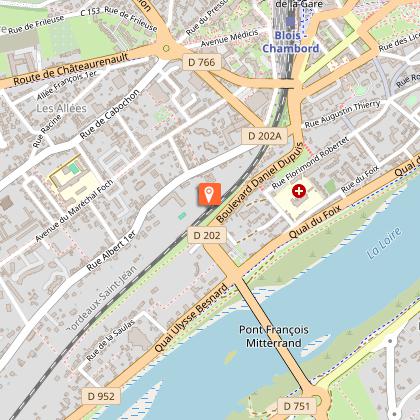Select the red hospital cross icon

click(x=299, y=191)
